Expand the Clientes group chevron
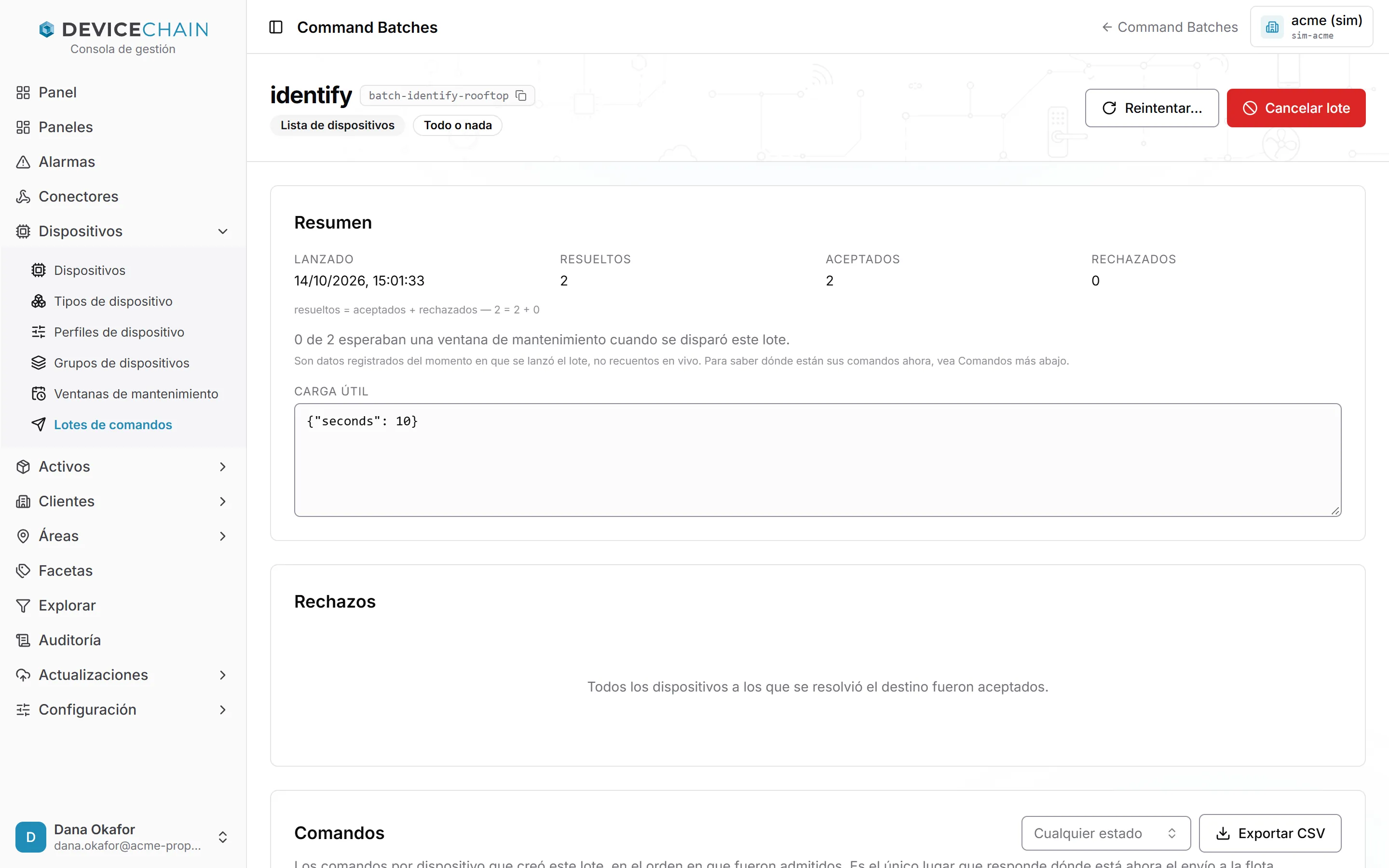The image size is (1389, 868). tap(223, 502)
